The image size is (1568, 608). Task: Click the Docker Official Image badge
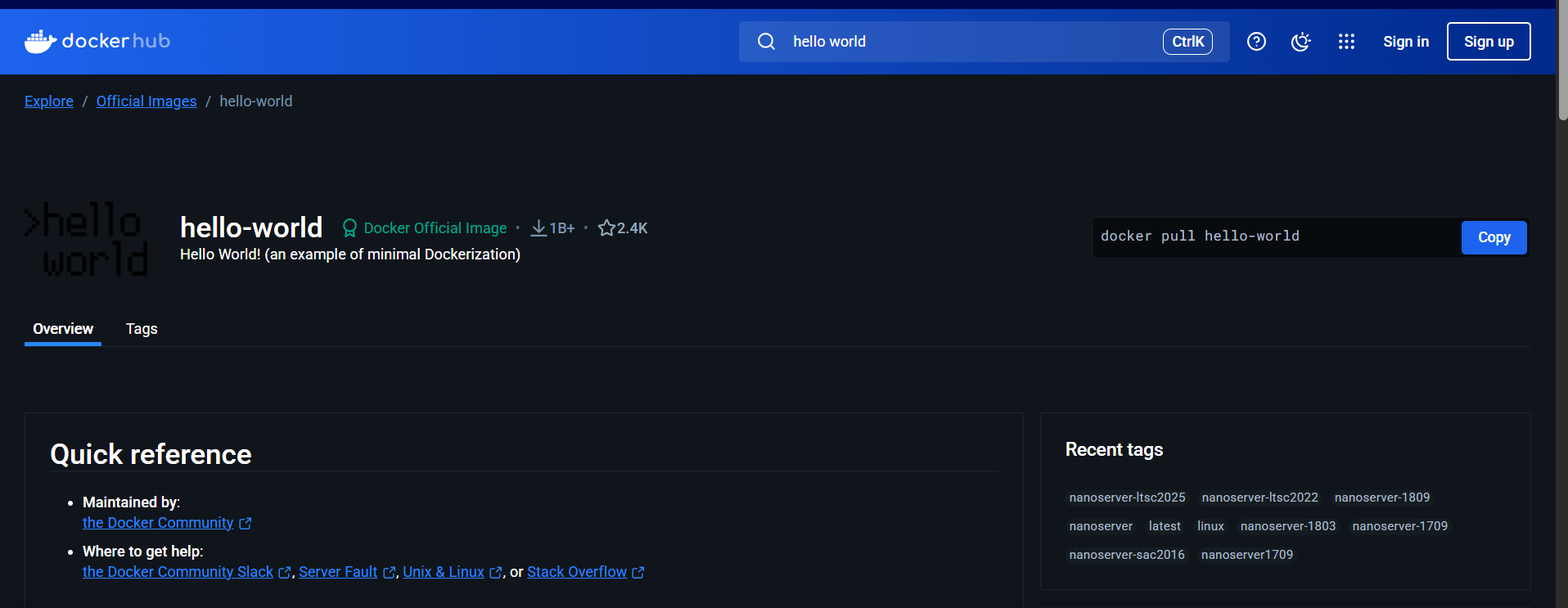point(425,228)
